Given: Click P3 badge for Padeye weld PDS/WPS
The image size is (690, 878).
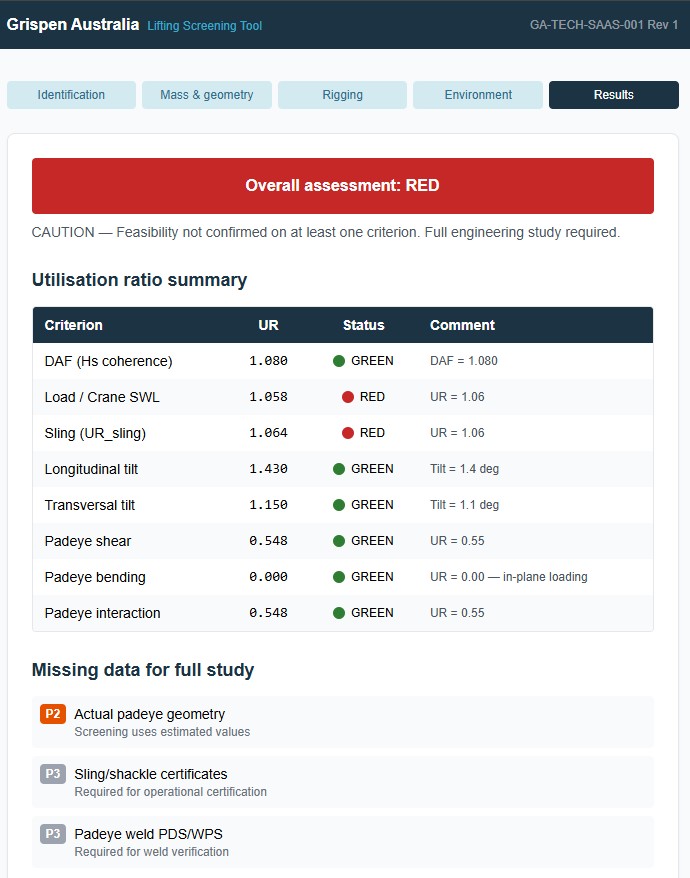Looking at the screenshot, I should coord(53,834).
